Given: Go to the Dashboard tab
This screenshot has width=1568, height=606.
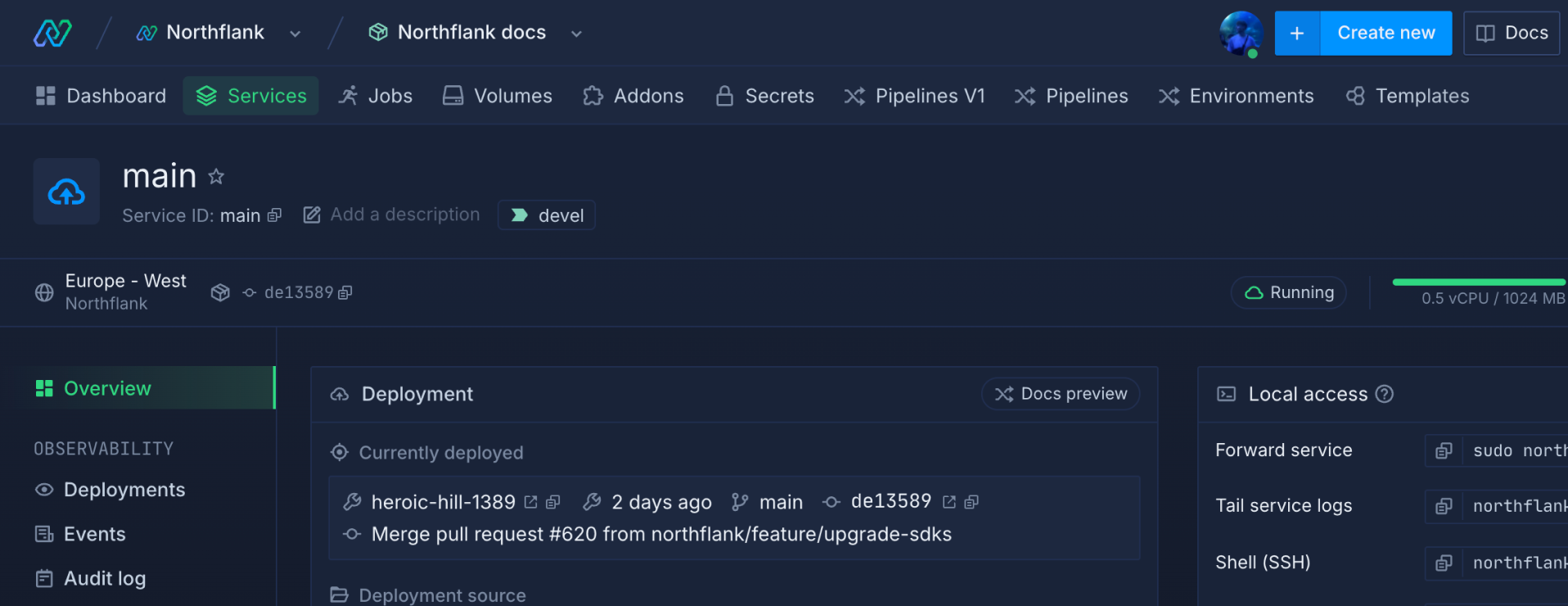Looking at the screenshot, I should pyautogui.click(x=101, y=96).
